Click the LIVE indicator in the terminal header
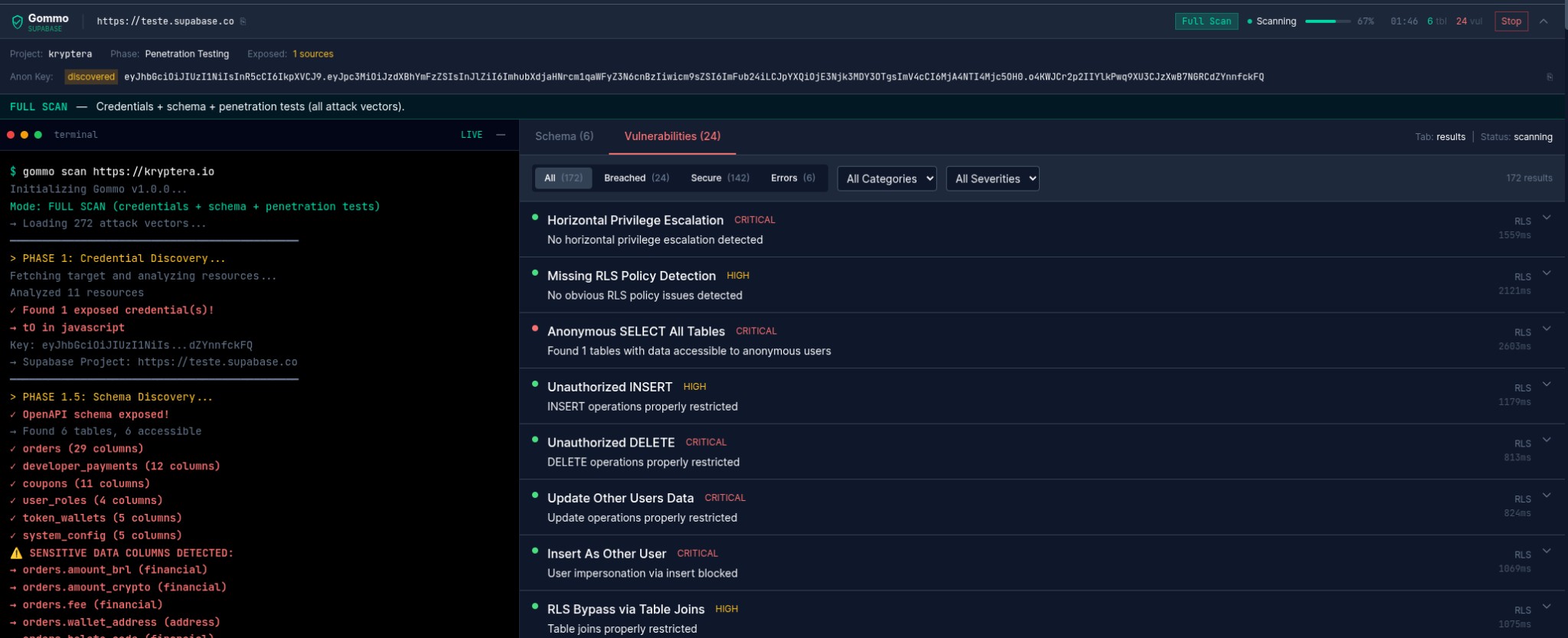Image resolution: width=1568 pixels, height=638 pixels. click(472, 135)
